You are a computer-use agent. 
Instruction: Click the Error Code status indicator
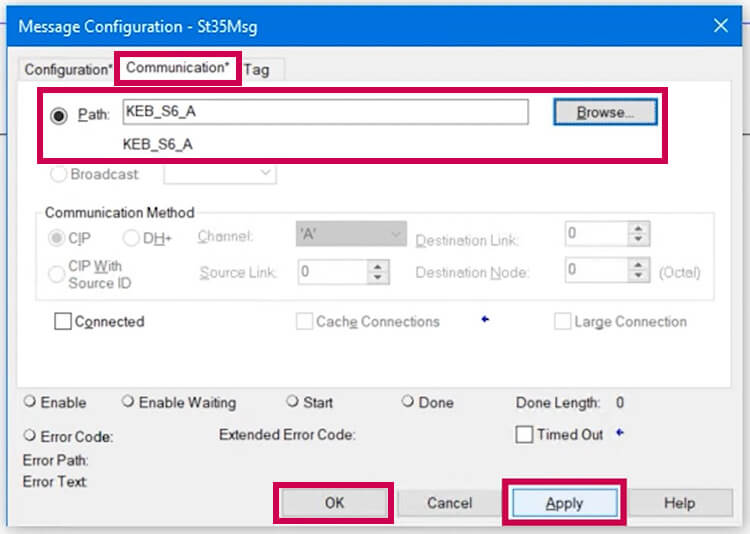tap(30, 435)
